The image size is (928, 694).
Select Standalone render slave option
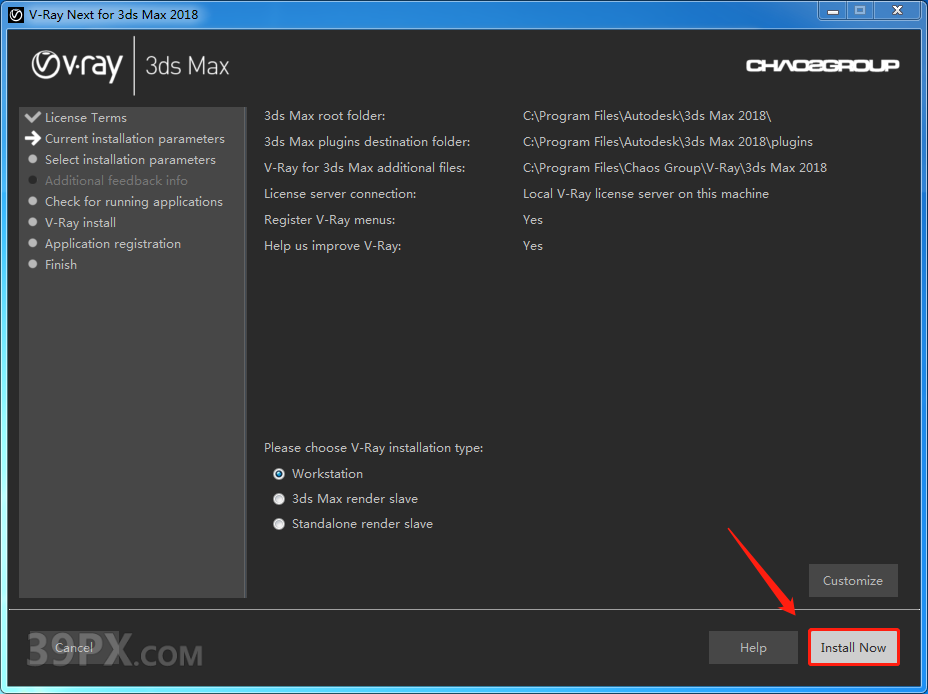click(x=353, y=524)
